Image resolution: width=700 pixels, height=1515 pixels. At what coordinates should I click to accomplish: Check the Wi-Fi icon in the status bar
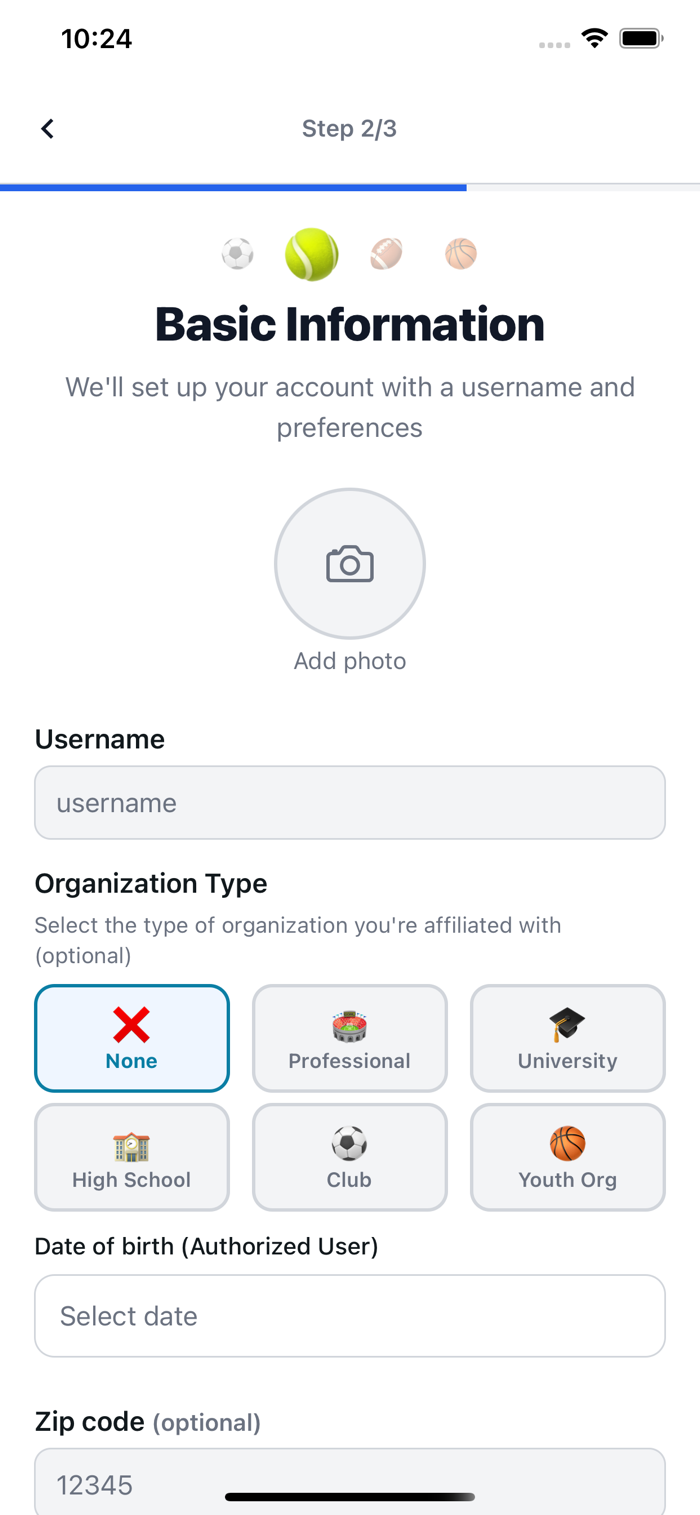595,39
